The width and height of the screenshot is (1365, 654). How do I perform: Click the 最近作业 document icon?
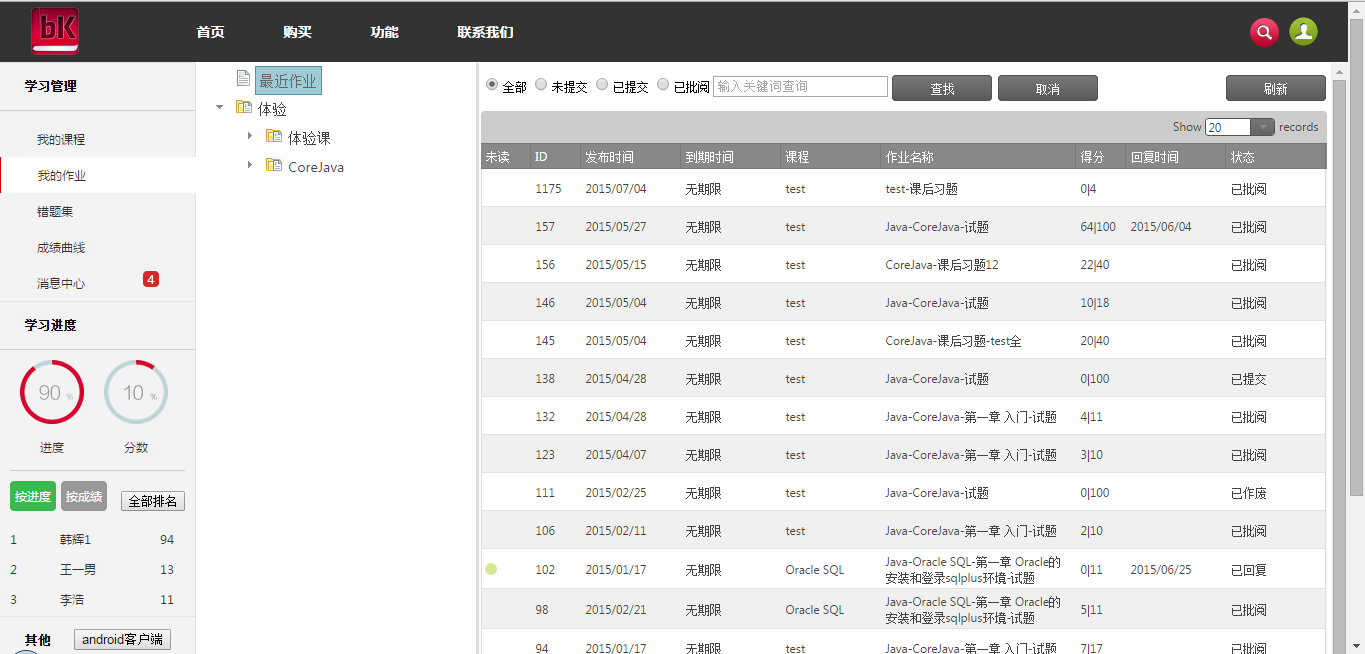243,79
